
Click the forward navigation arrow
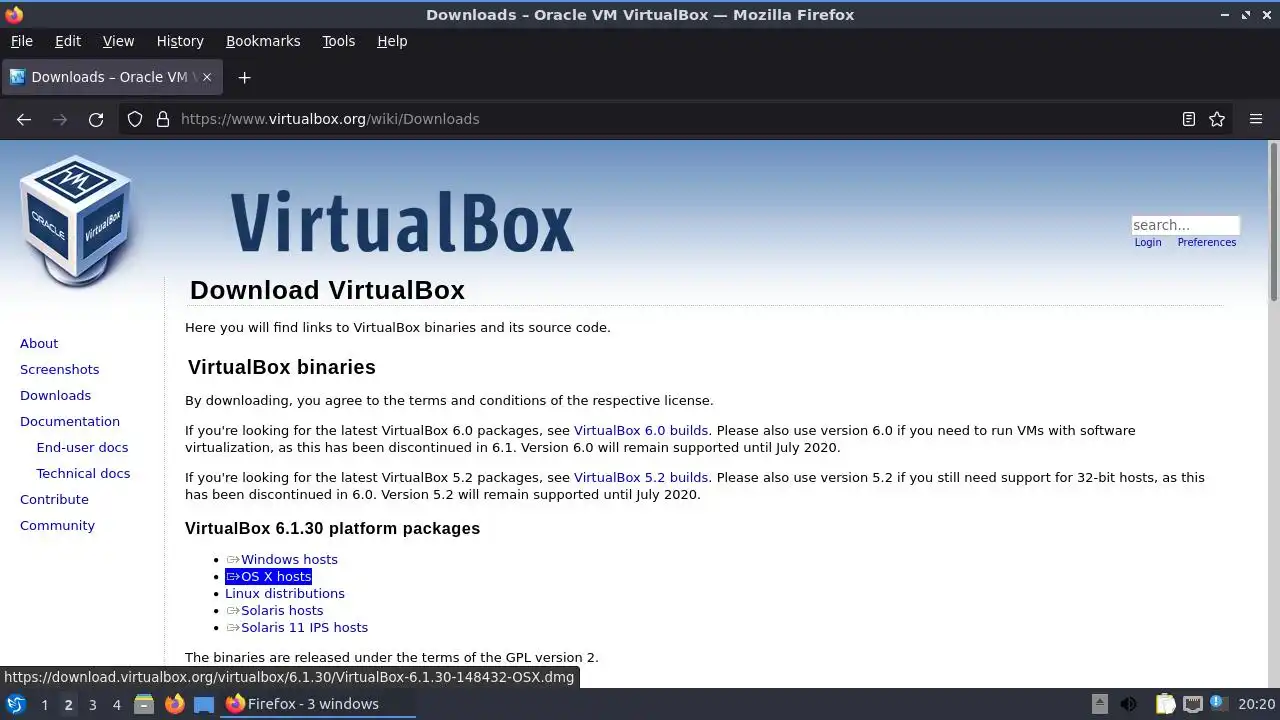[x=60, y=119]
